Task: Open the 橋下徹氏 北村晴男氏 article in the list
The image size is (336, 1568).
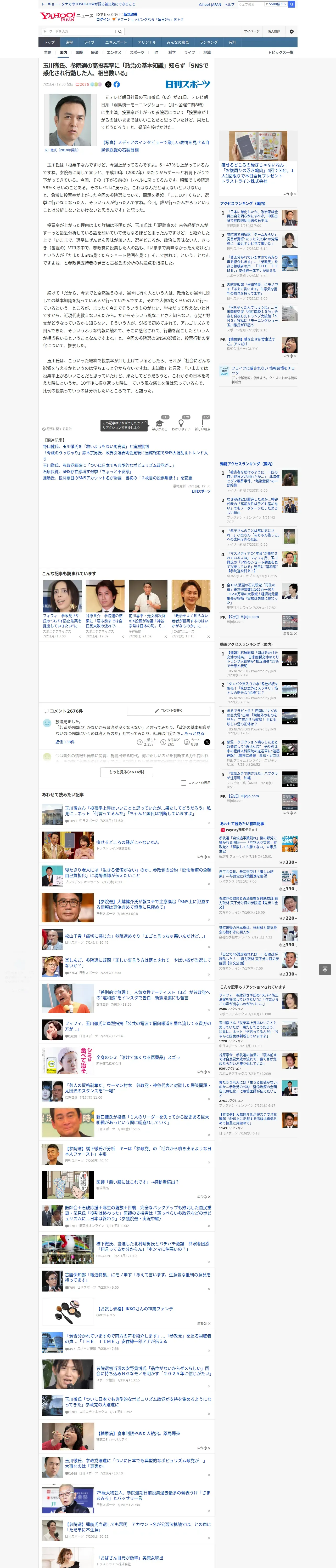Action: pos(153,1247)
